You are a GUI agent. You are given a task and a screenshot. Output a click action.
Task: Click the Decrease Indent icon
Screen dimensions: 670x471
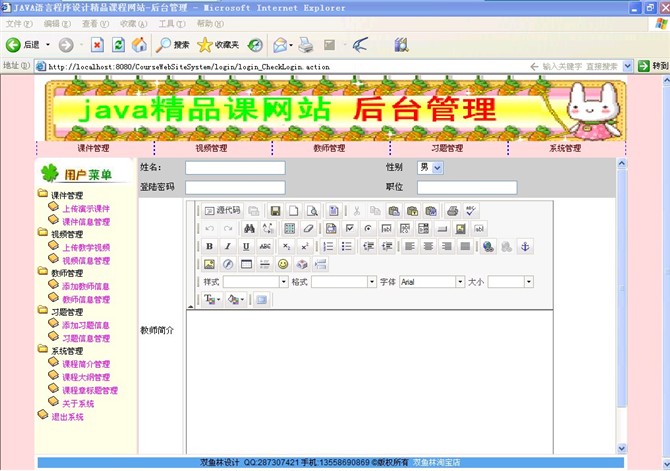tap(368, 247)
